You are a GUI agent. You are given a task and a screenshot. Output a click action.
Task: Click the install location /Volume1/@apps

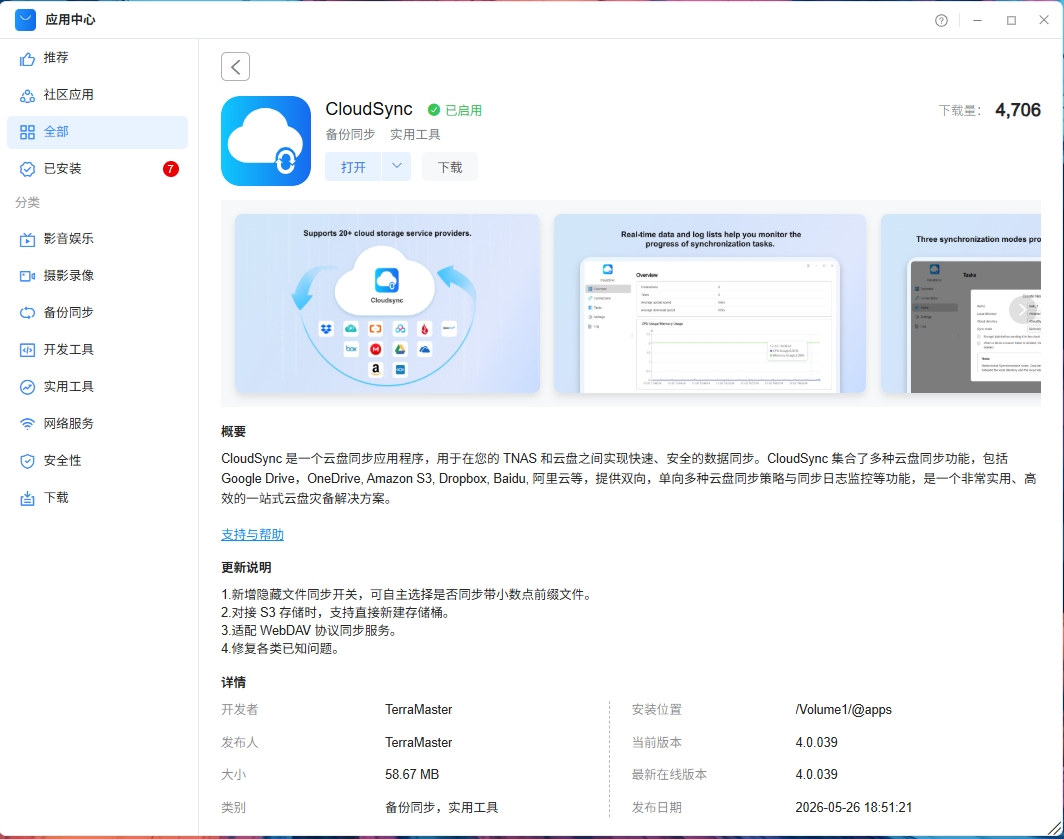coord(843,709)
